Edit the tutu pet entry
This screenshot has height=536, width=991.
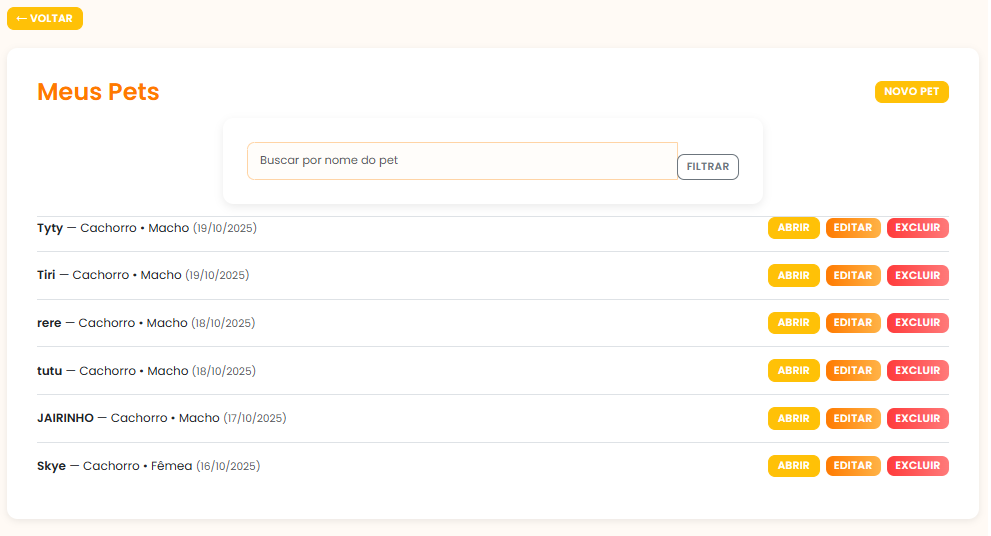853,371
